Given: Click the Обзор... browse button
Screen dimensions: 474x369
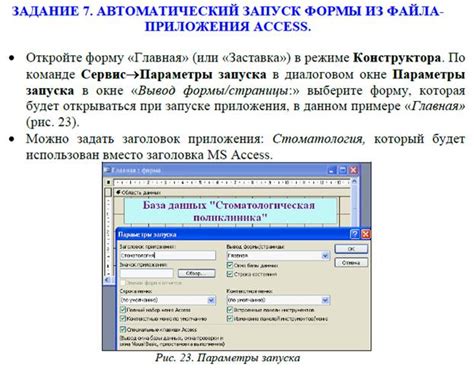Looking at the screenshot, I should click(196, 273).
